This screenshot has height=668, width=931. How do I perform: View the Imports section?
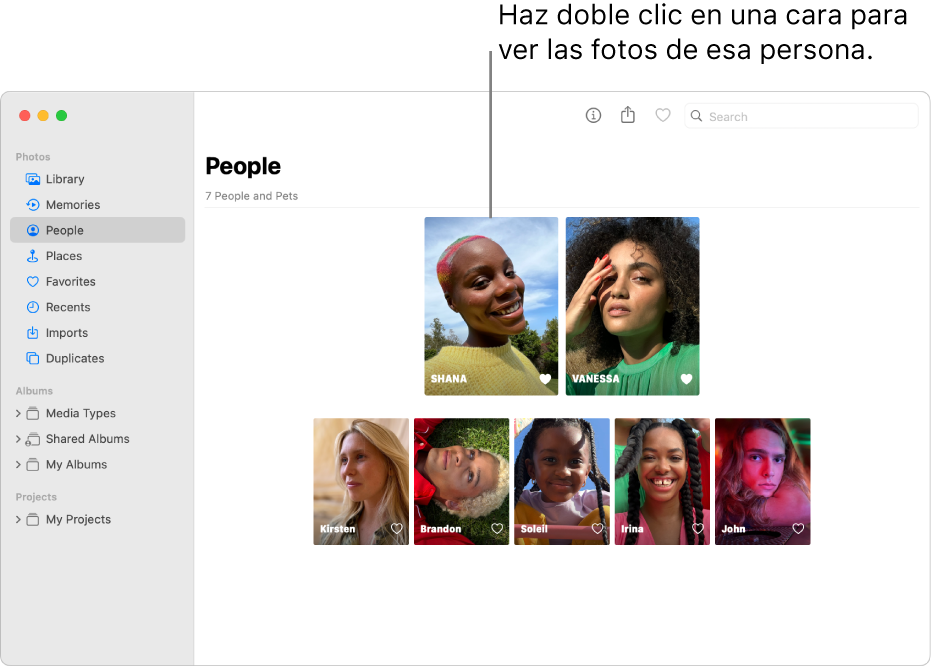tap(66, 332)
